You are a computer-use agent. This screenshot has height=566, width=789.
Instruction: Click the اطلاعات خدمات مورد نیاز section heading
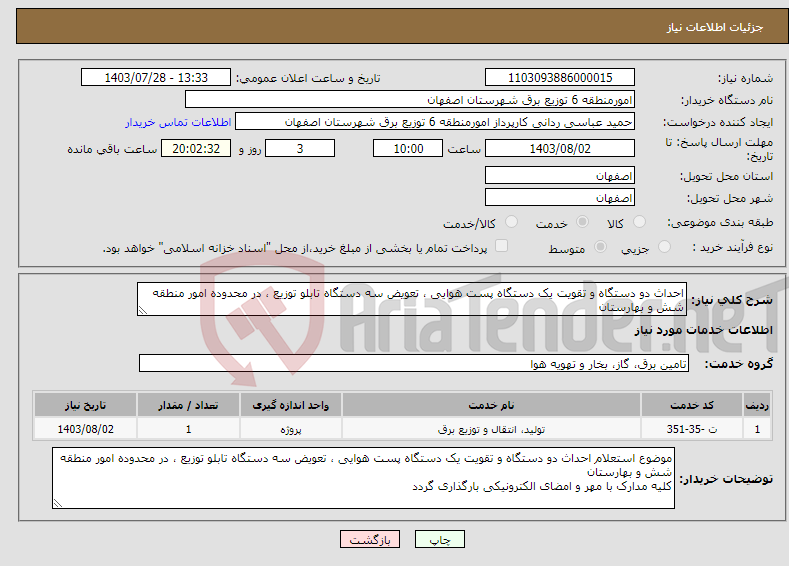[x=703, y=330]
